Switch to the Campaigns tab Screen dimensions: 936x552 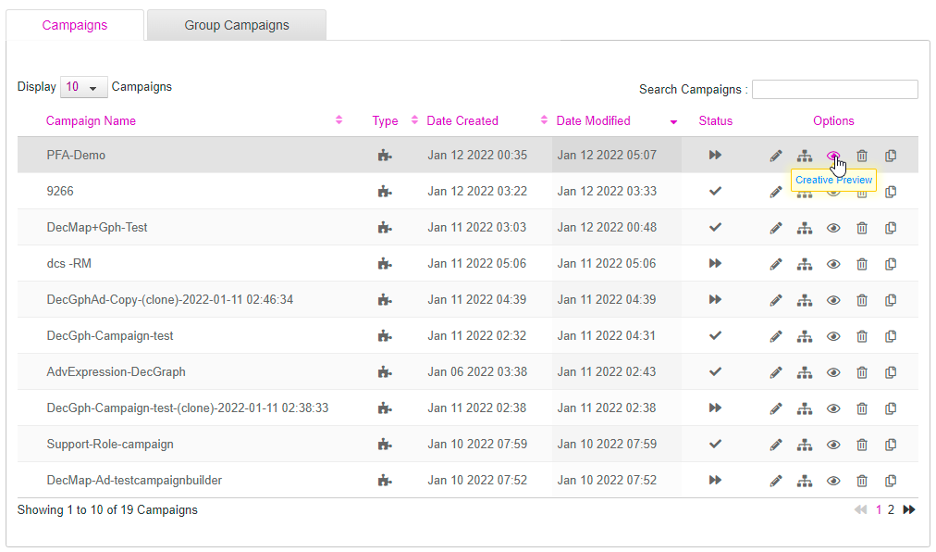(75, 25)
